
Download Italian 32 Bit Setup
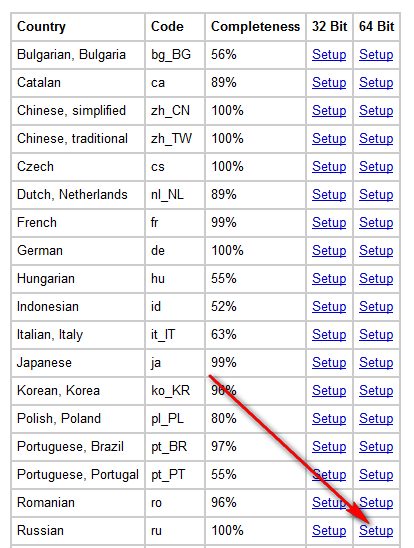[329, 334]
